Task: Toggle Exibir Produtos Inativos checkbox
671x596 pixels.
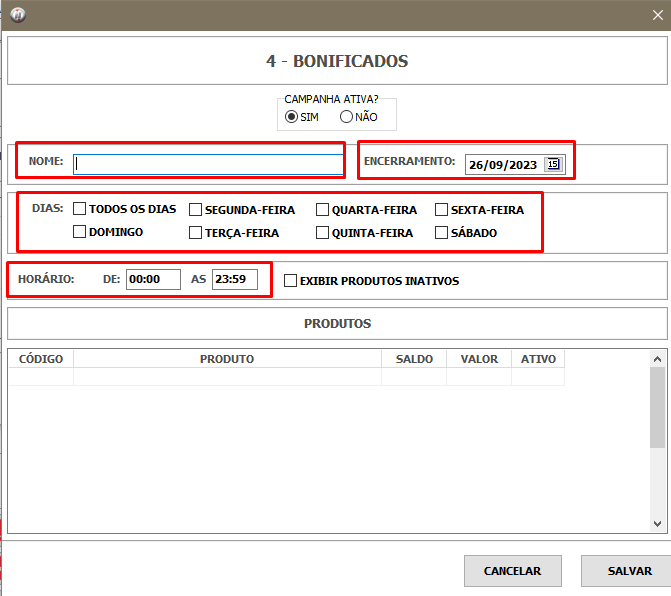Action: [291, 281]
